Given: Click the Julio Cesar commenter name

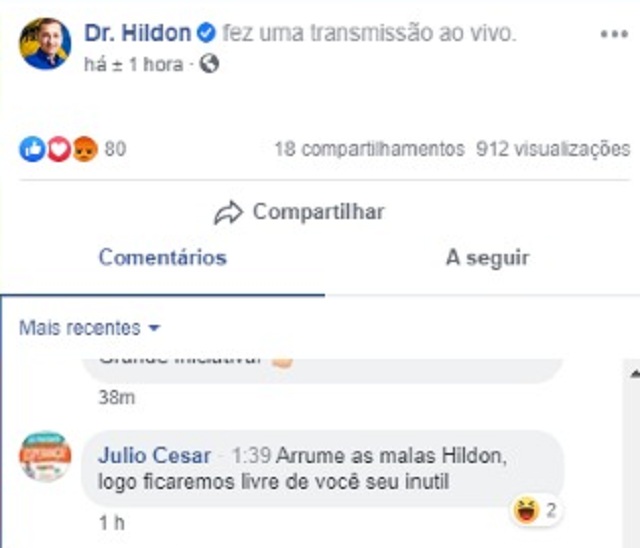Looking at the screenshot, I should [154, 455].
